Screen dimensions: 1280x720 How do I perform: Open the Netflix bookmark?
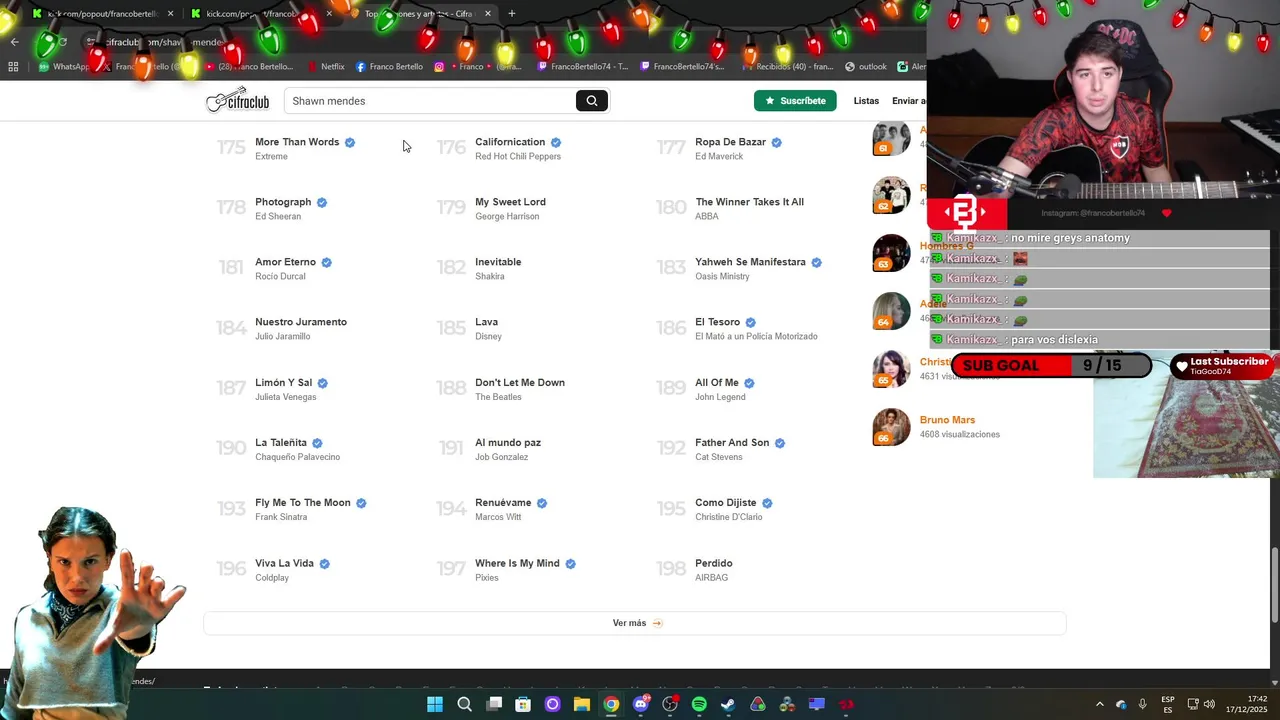tap(324, 67)
